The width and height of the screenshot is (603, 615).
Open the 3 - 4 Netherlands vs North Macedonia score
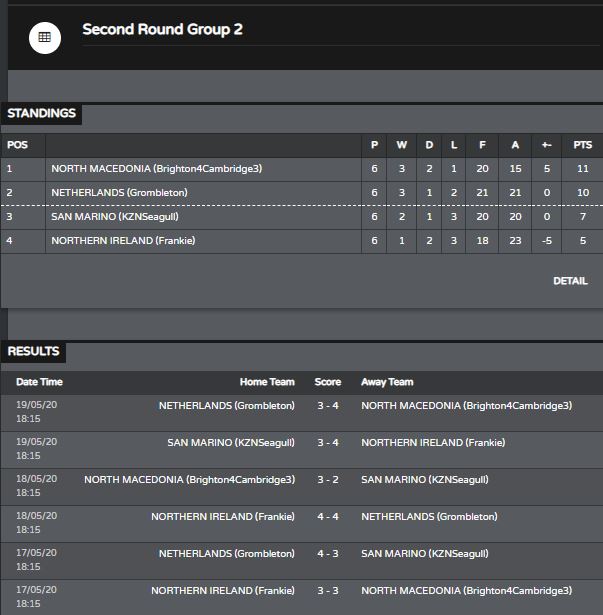(x=328, y=406)
